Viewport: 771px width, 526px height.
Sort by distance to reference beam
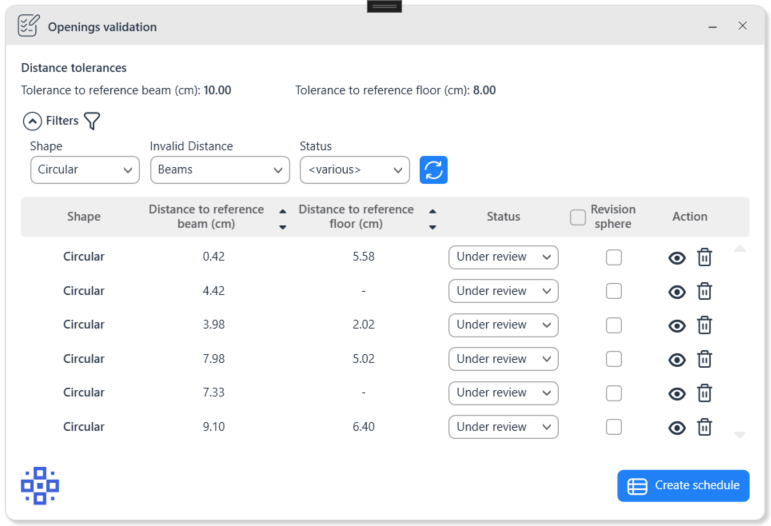pyautogui.click(x=282, y=218)
